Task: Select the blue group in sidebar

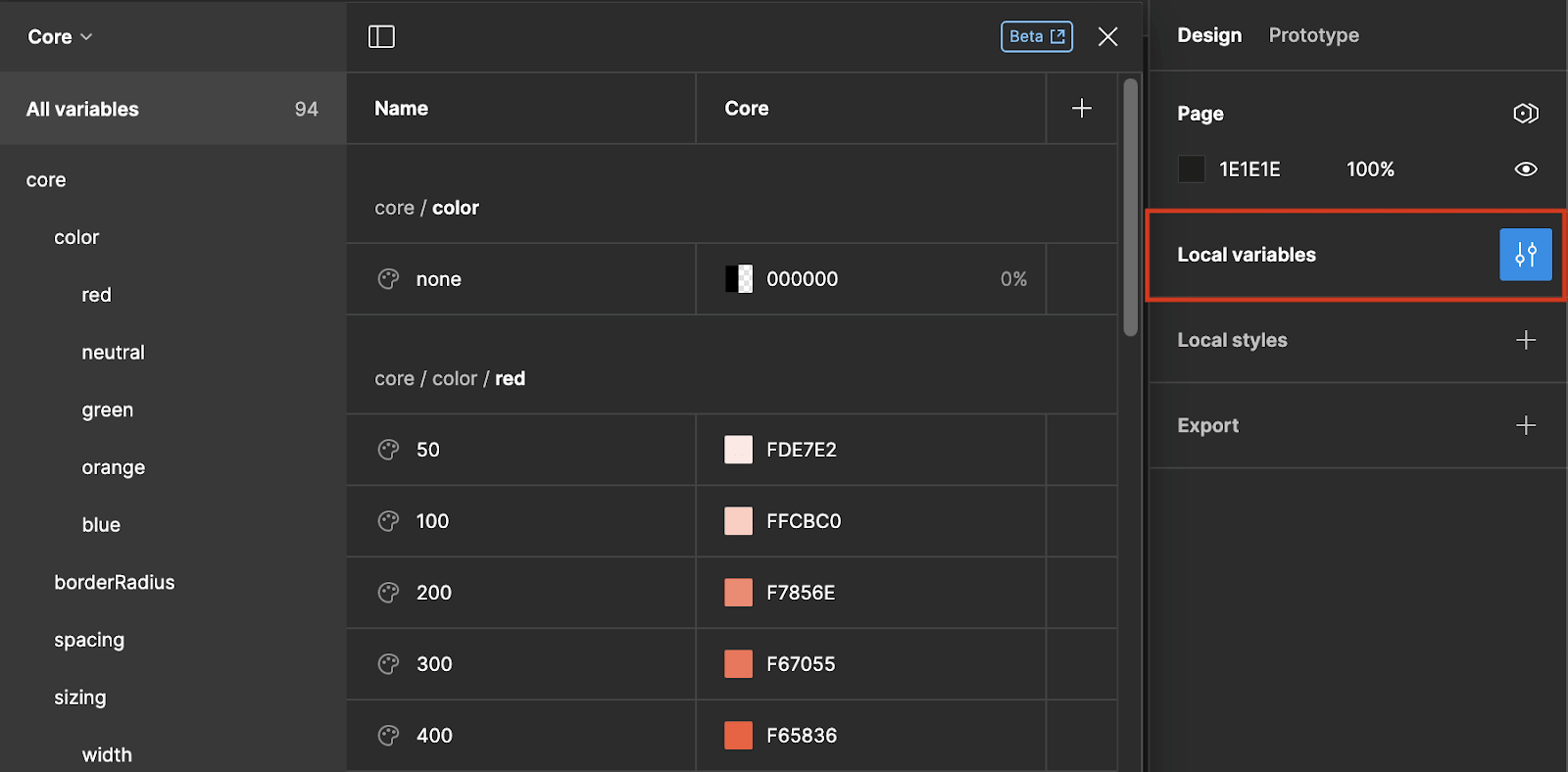Action: click(101, 524)
